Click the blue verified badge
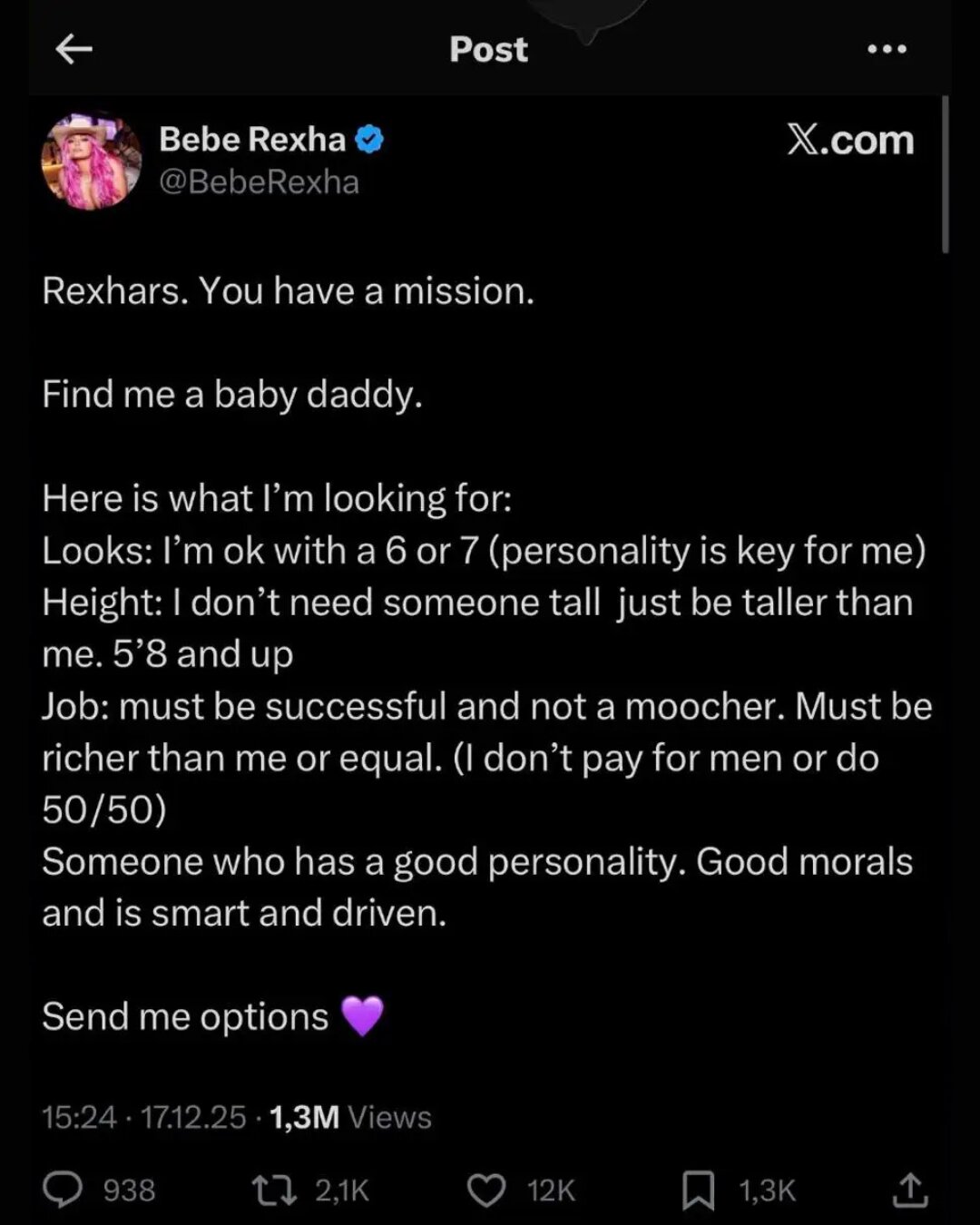Viewport: 980px width, 1225px height. point(369,140)
